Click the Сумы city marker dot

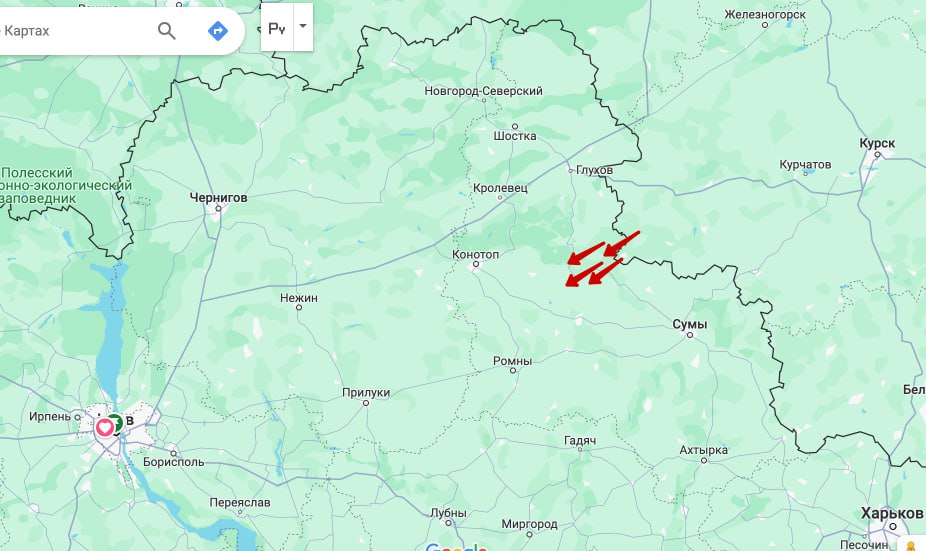(x=689, y=335)
